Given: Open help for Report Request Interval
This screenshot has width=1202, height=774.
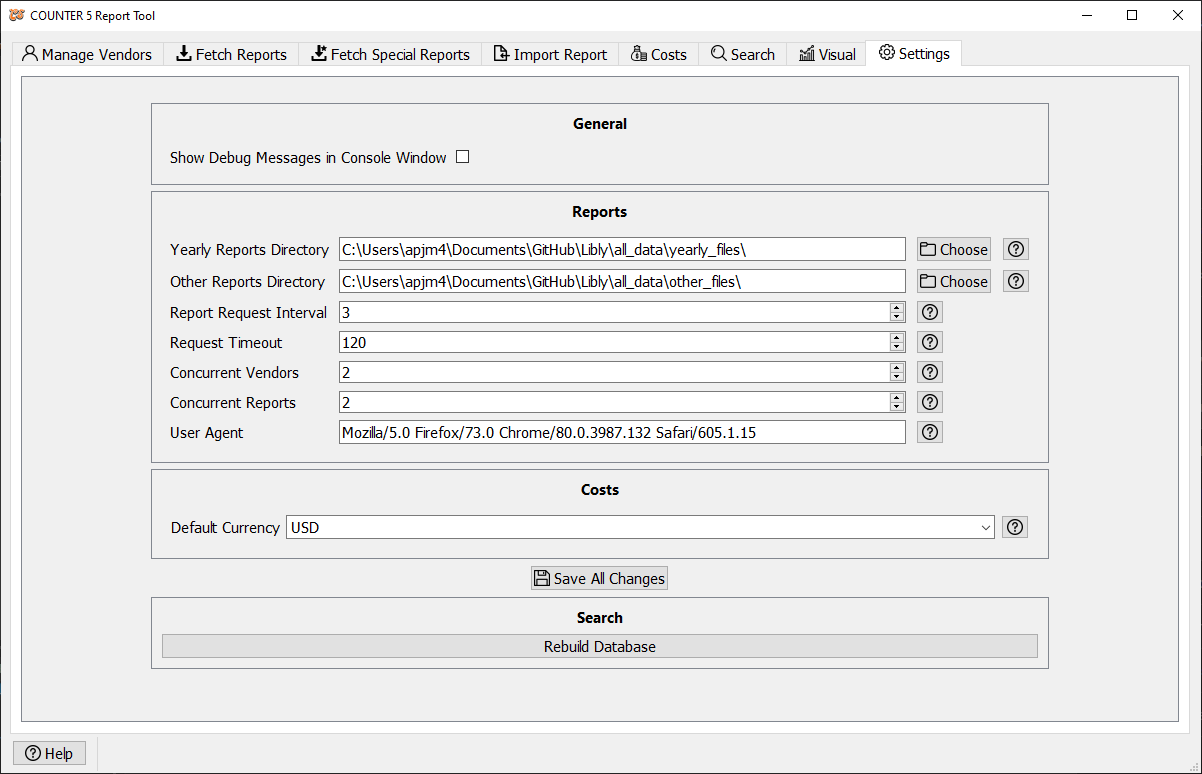Looking at the screenshot, I should (x=929, y=312).
